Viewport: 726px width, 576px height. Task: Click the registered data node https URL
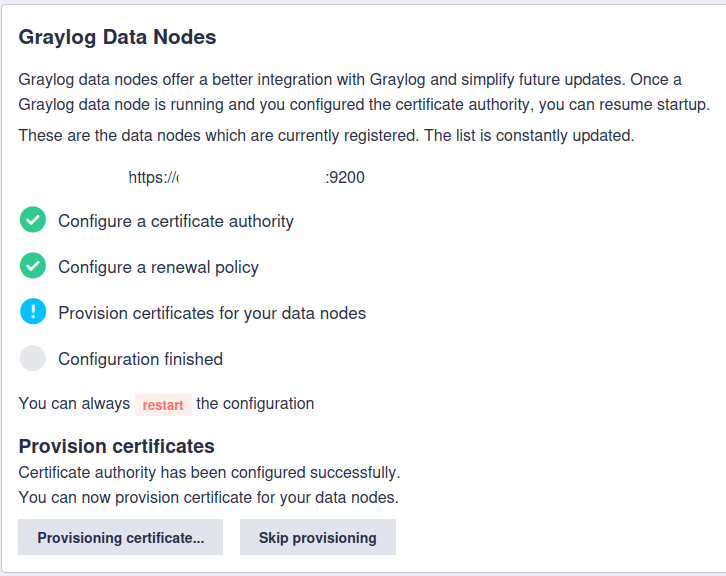click(246, 177)
